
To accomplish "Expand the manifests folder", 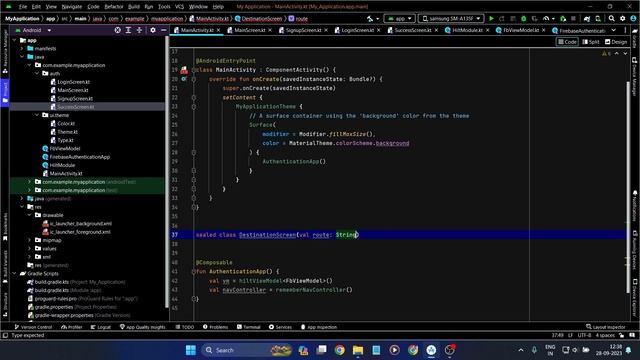I will 22,49.
